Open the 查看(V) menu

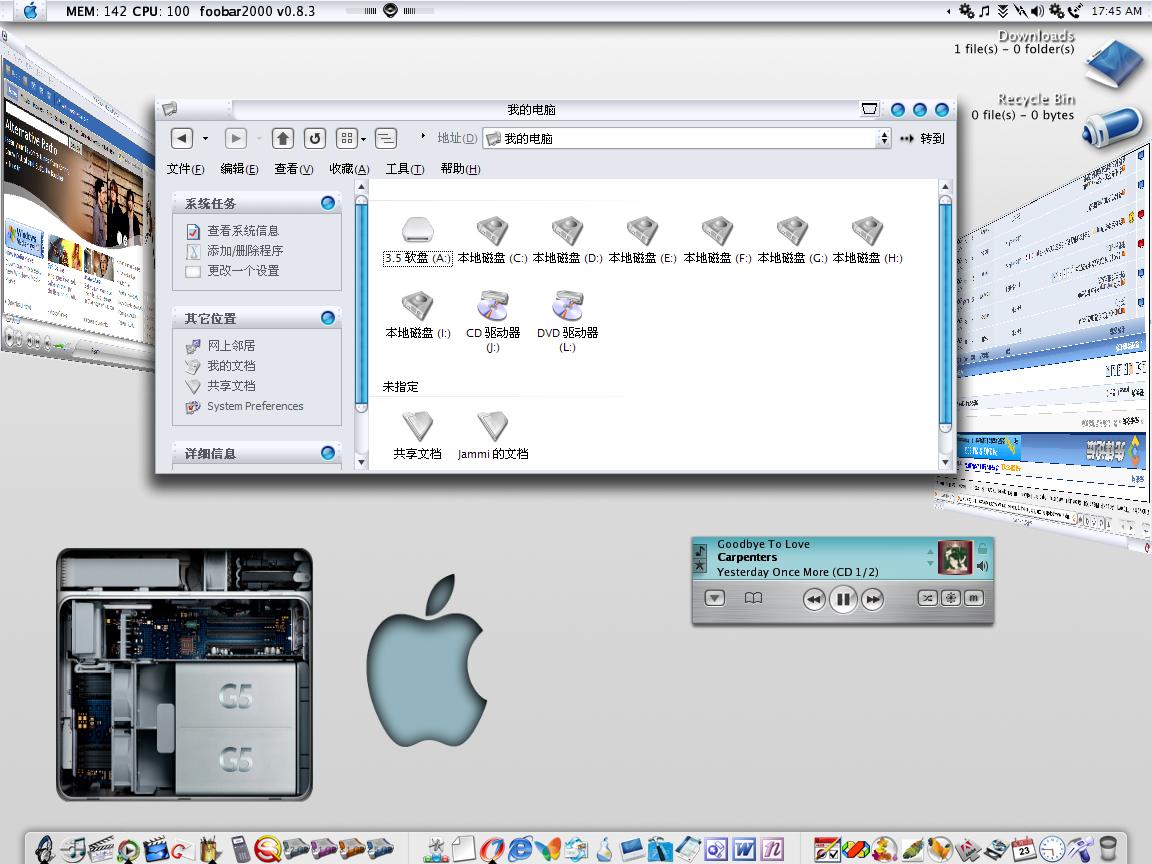pos(294,169)
